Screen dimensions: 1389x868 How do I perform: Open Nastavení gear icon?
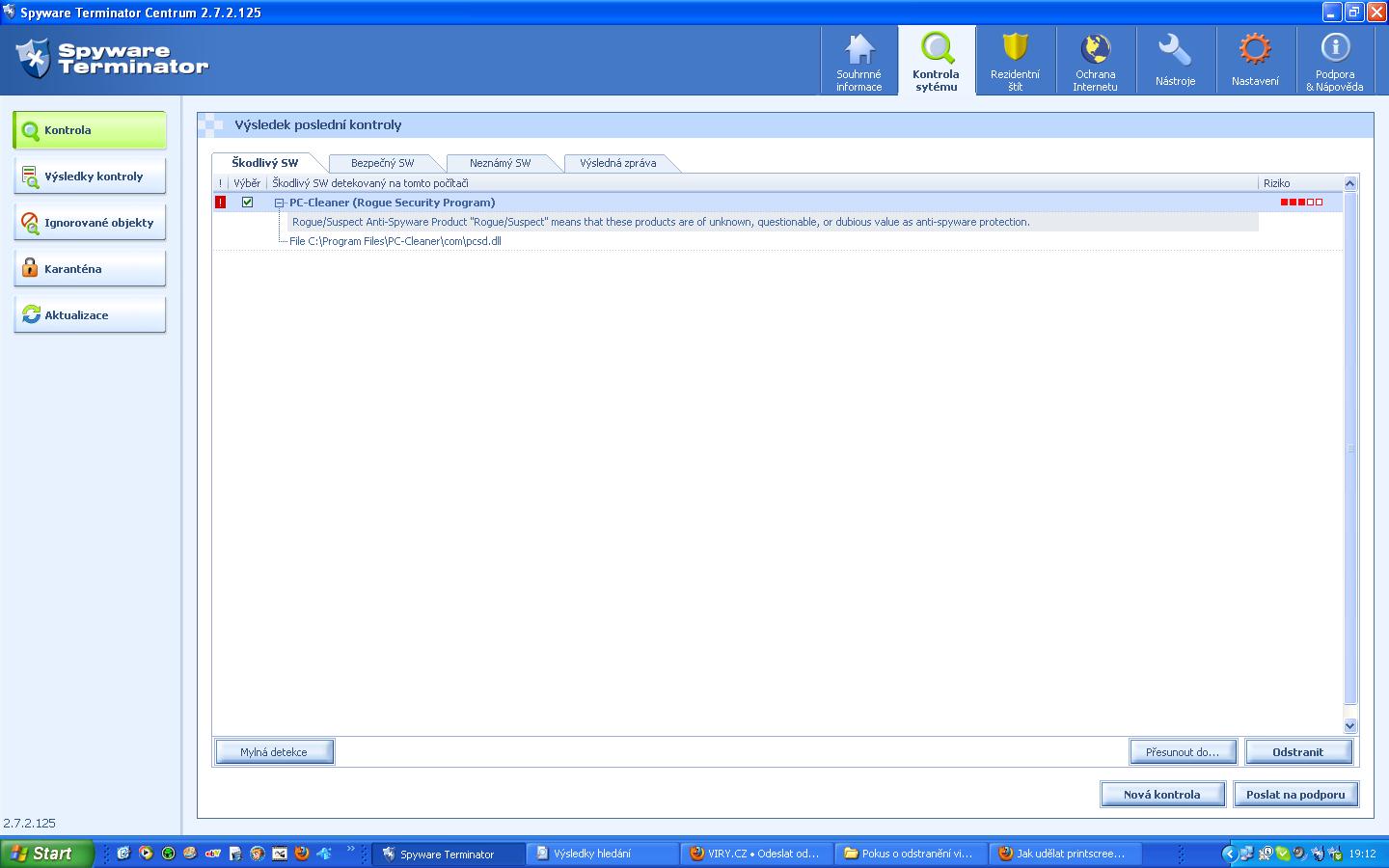[1255, 50]
